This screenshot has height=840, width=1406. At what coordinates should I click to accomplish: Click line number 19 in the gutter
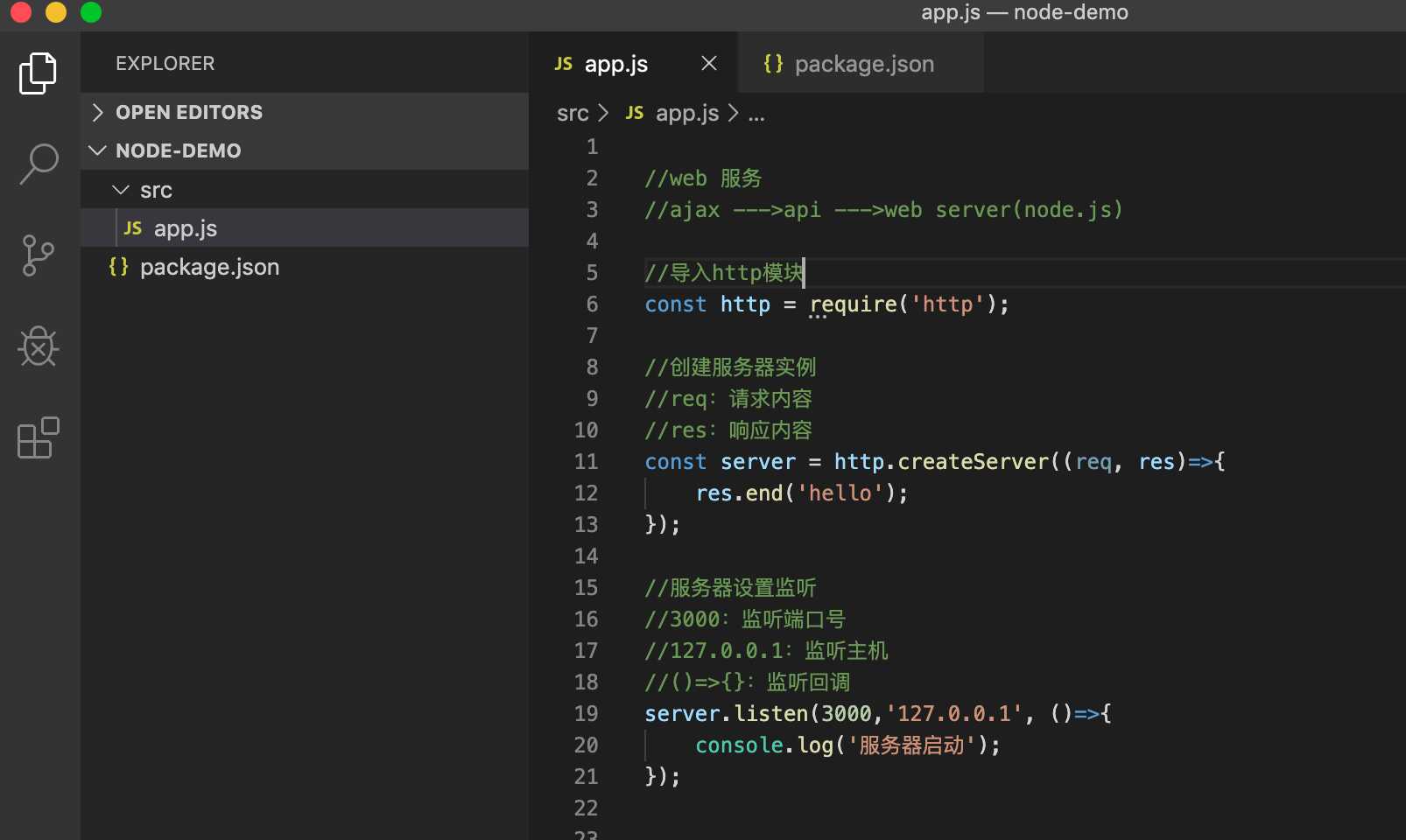pyautogui.click(x=586, y=713)
